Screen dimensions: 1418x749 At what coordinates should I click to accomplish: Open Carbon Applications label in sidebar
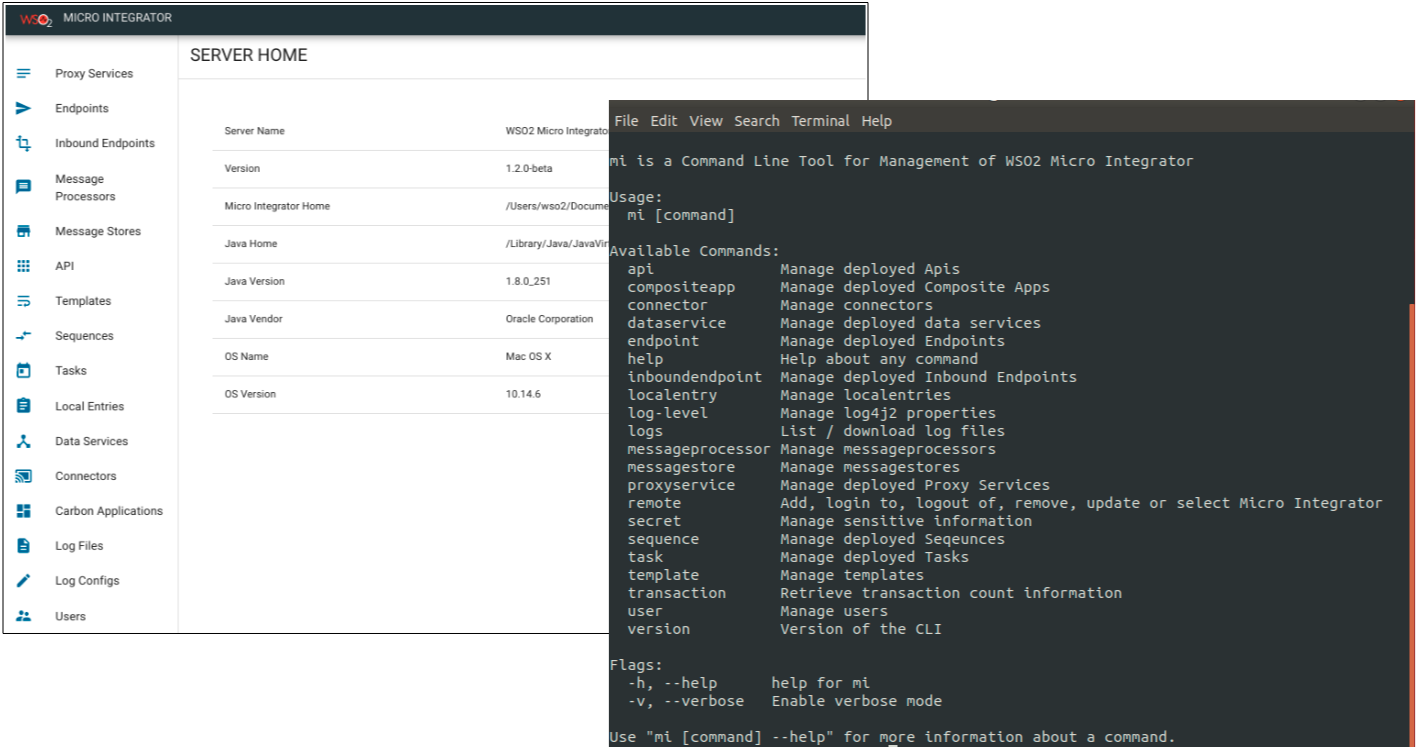click(109, 511)
